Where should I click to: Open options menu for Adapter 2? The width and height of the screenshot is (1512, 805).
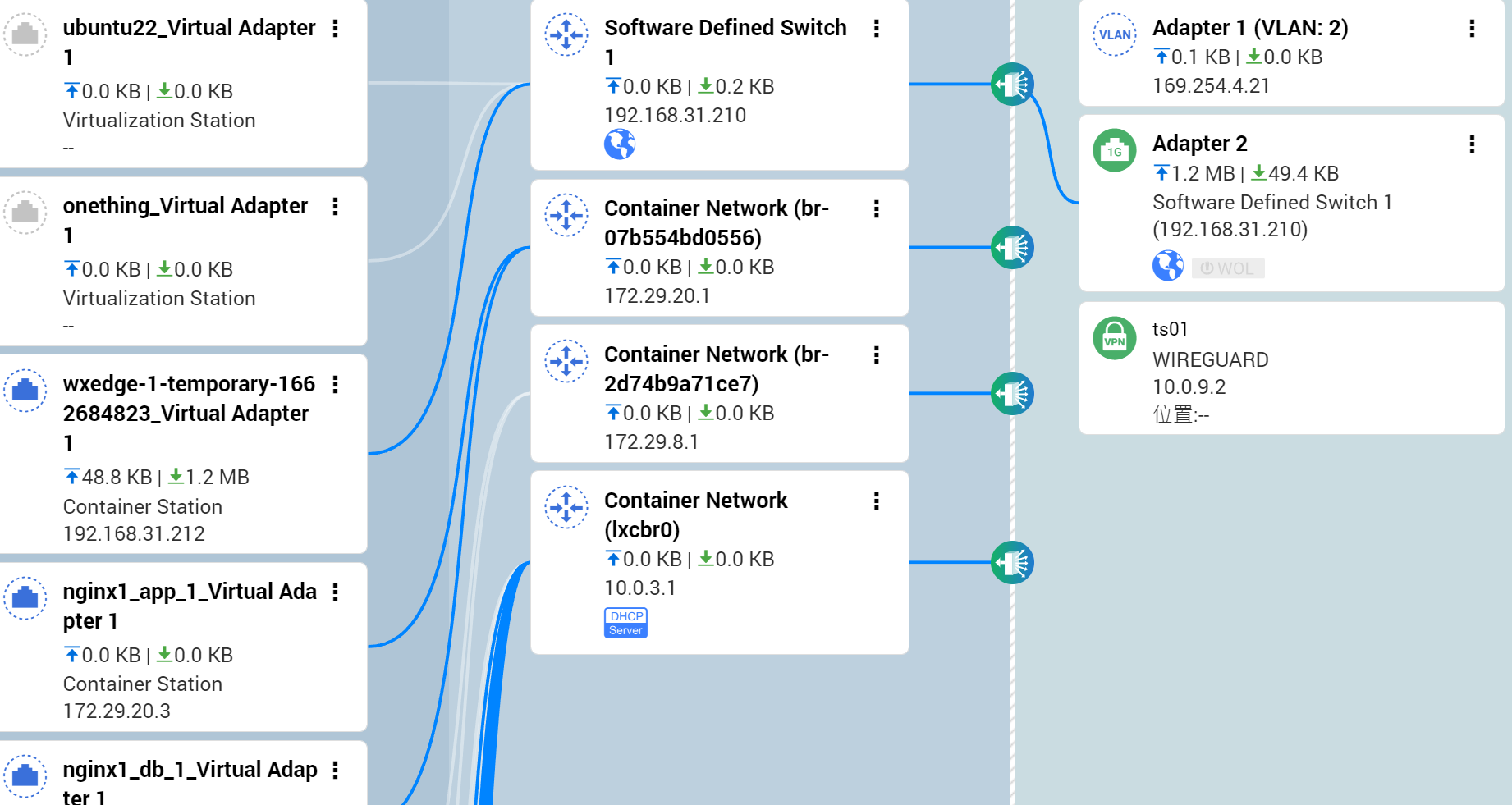(x=1471, y=144)
